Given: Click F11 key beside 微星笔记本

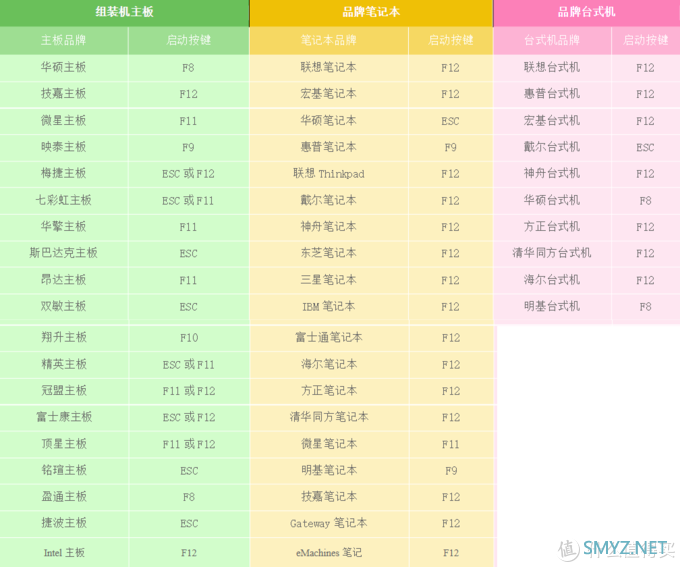Looking at the screenshot, I should 451,444.
